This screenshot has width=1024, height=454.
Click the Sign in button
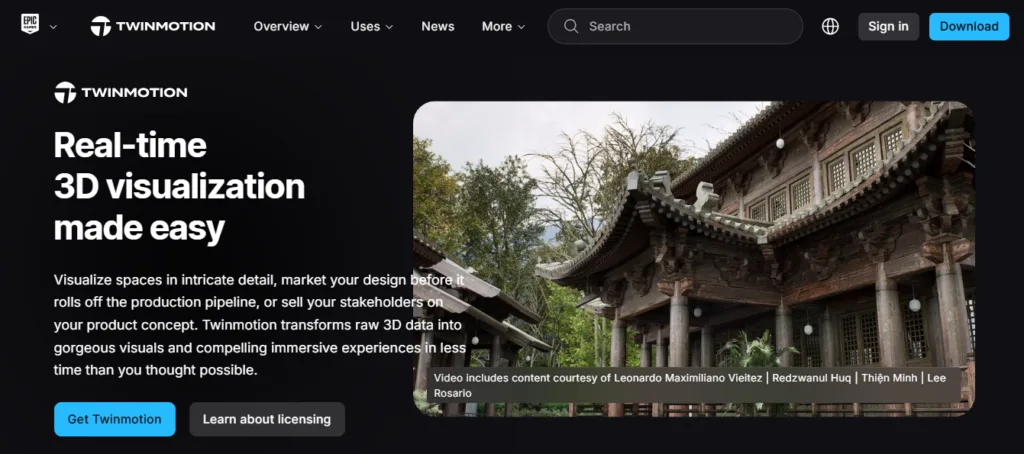[x=888, y=26]
